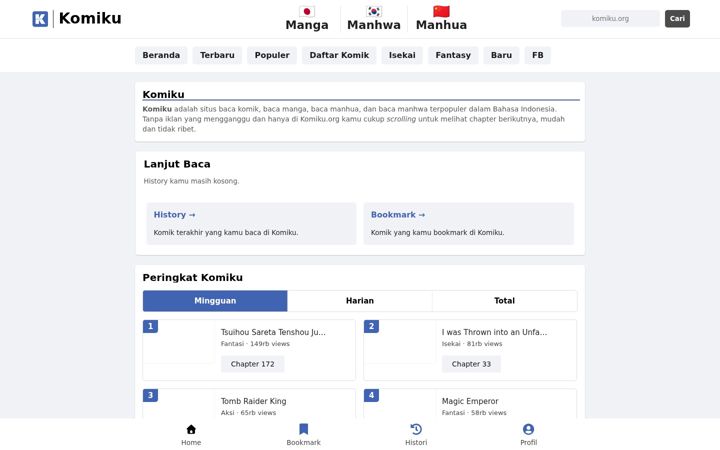This screenshot has height=450, width=720.
Task: Open the FB menu item
Action: (x=538, y=55)
